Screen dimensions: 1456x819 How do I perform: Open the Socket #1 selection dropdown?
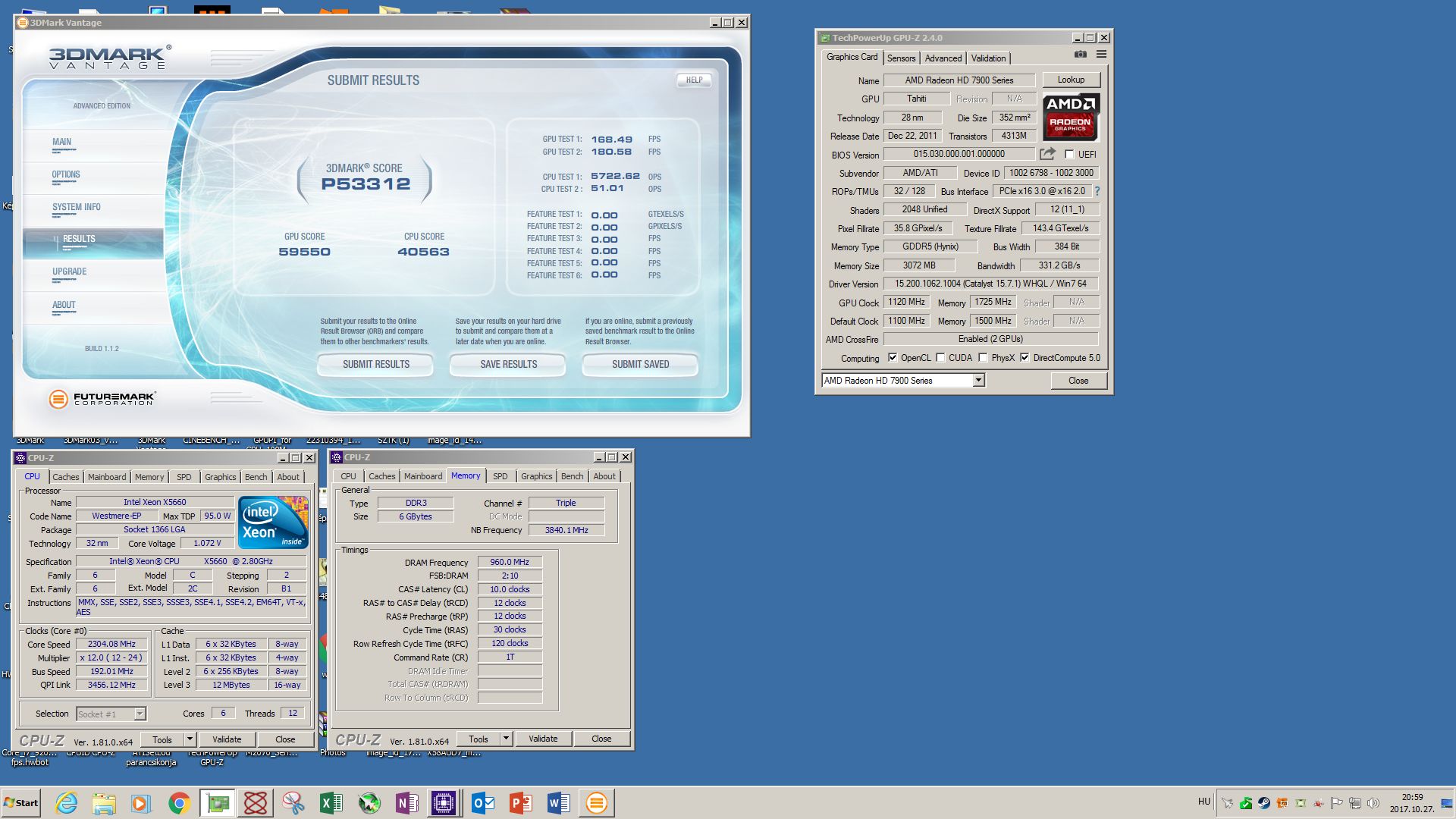point(140,714)
